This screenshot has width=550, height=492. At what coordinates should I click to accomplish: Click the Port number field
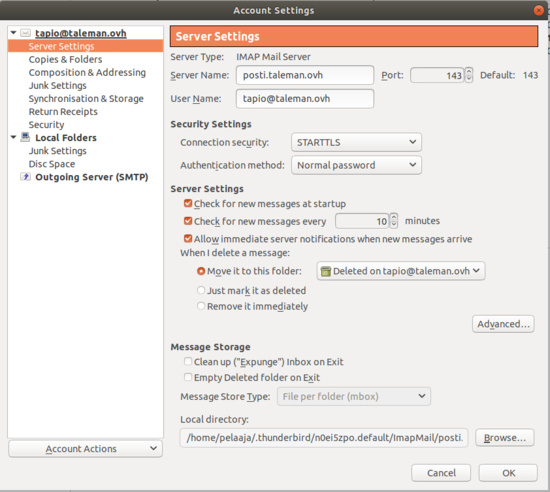click(x=437, y=75)
